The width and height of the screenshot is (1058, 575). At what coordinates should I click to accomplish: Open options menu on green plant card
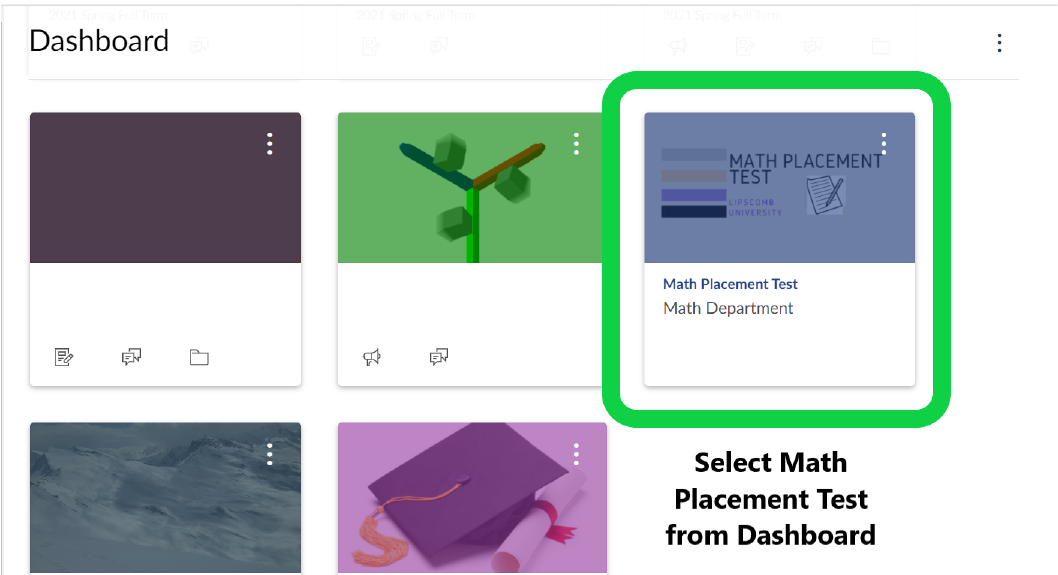[x=576, y=144]
